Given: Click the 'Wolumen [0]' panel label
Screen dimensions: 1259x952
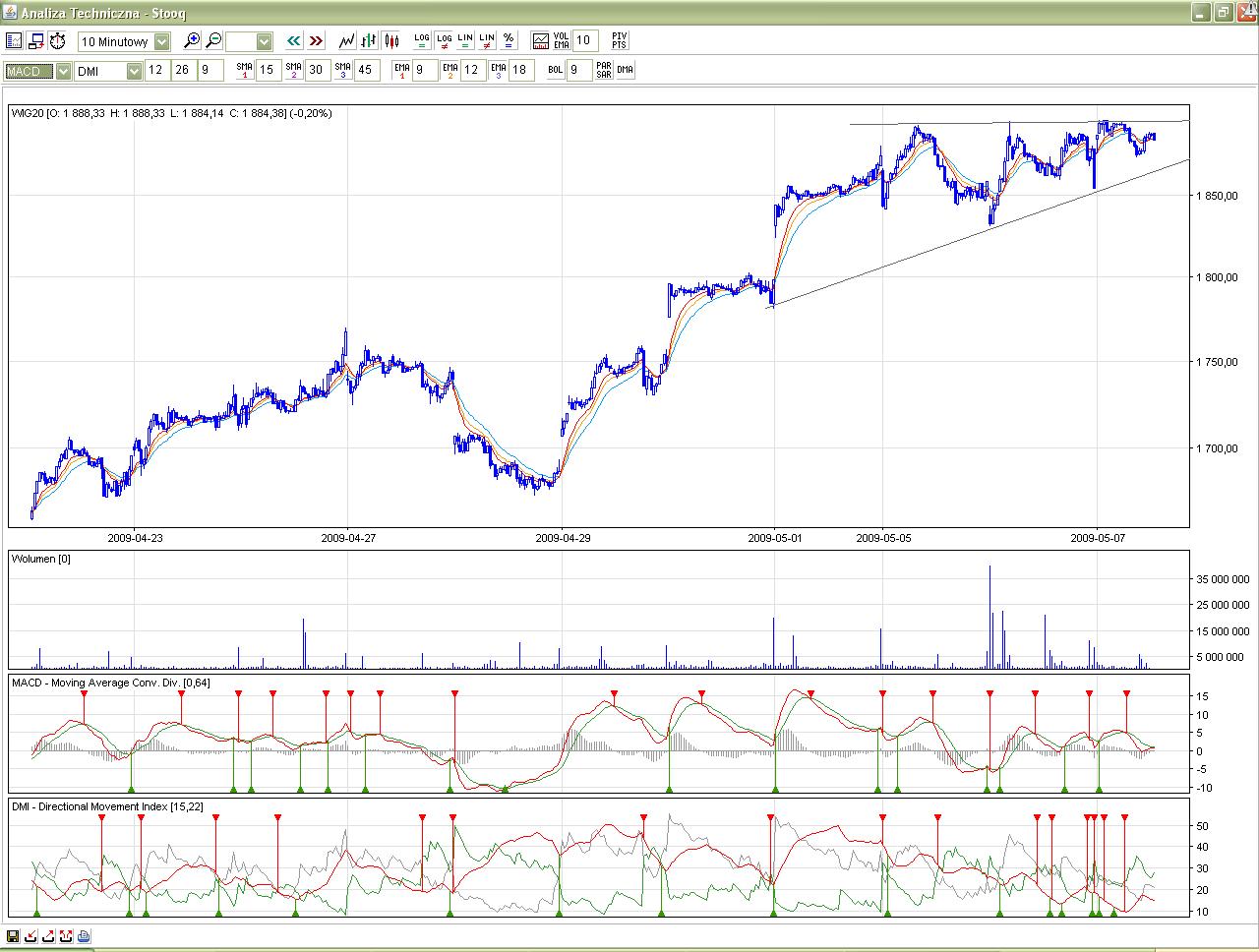Looking at the screenshot, I should click(41, 559).
